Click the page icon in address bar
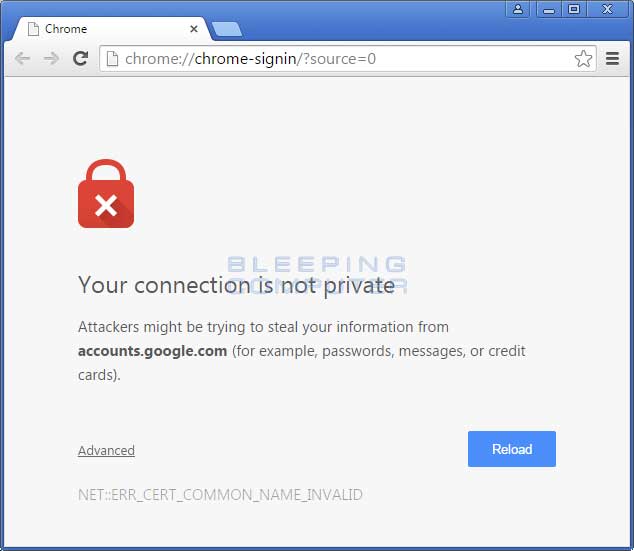Screen dimensions: 634x551 [112, 59]
